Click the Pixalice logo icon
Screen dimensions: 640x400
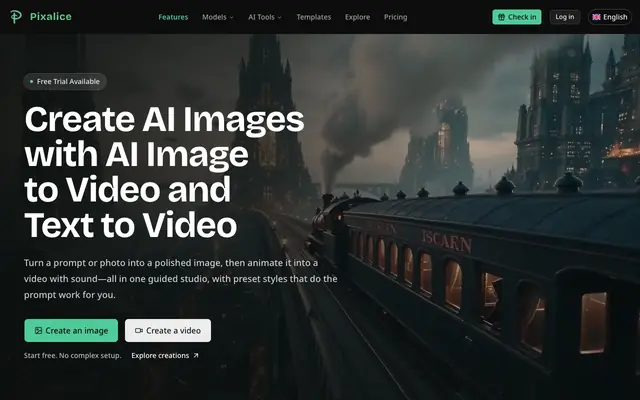pos(16,17)
